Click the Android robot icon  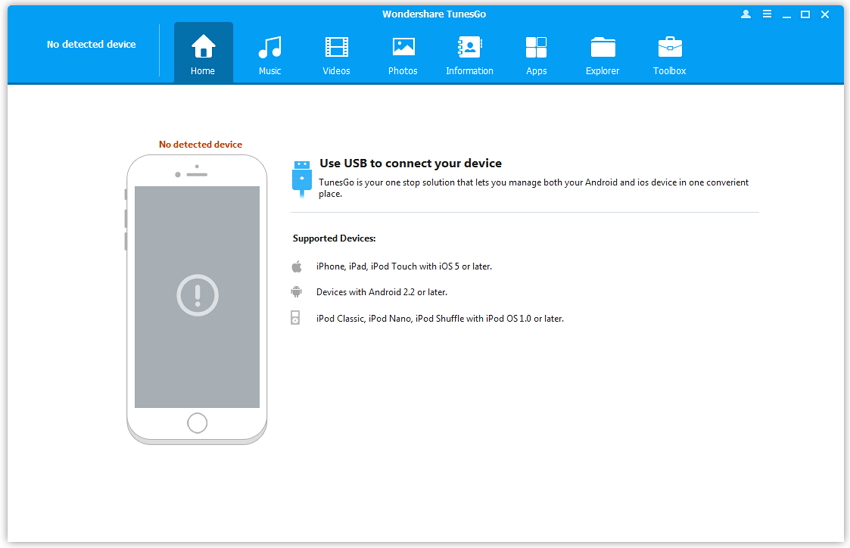(x=296, y=292)
